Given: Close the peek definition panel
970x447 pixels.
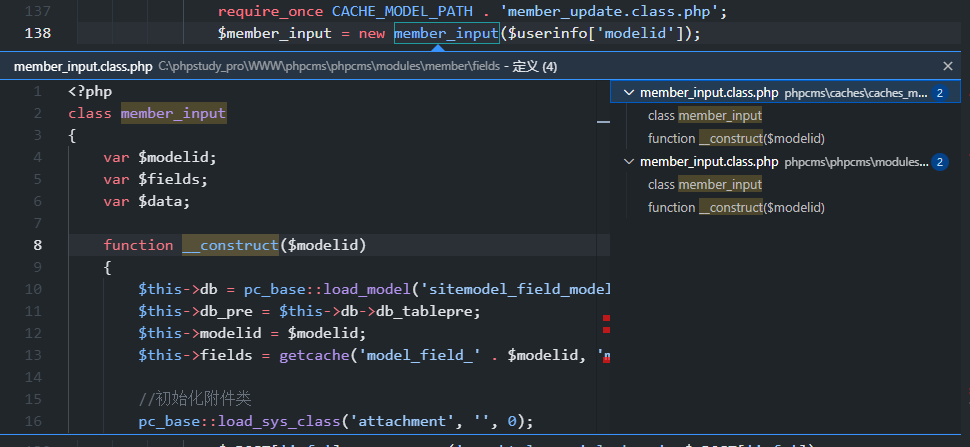Looking at the screenshot, I should pos(947,66).
